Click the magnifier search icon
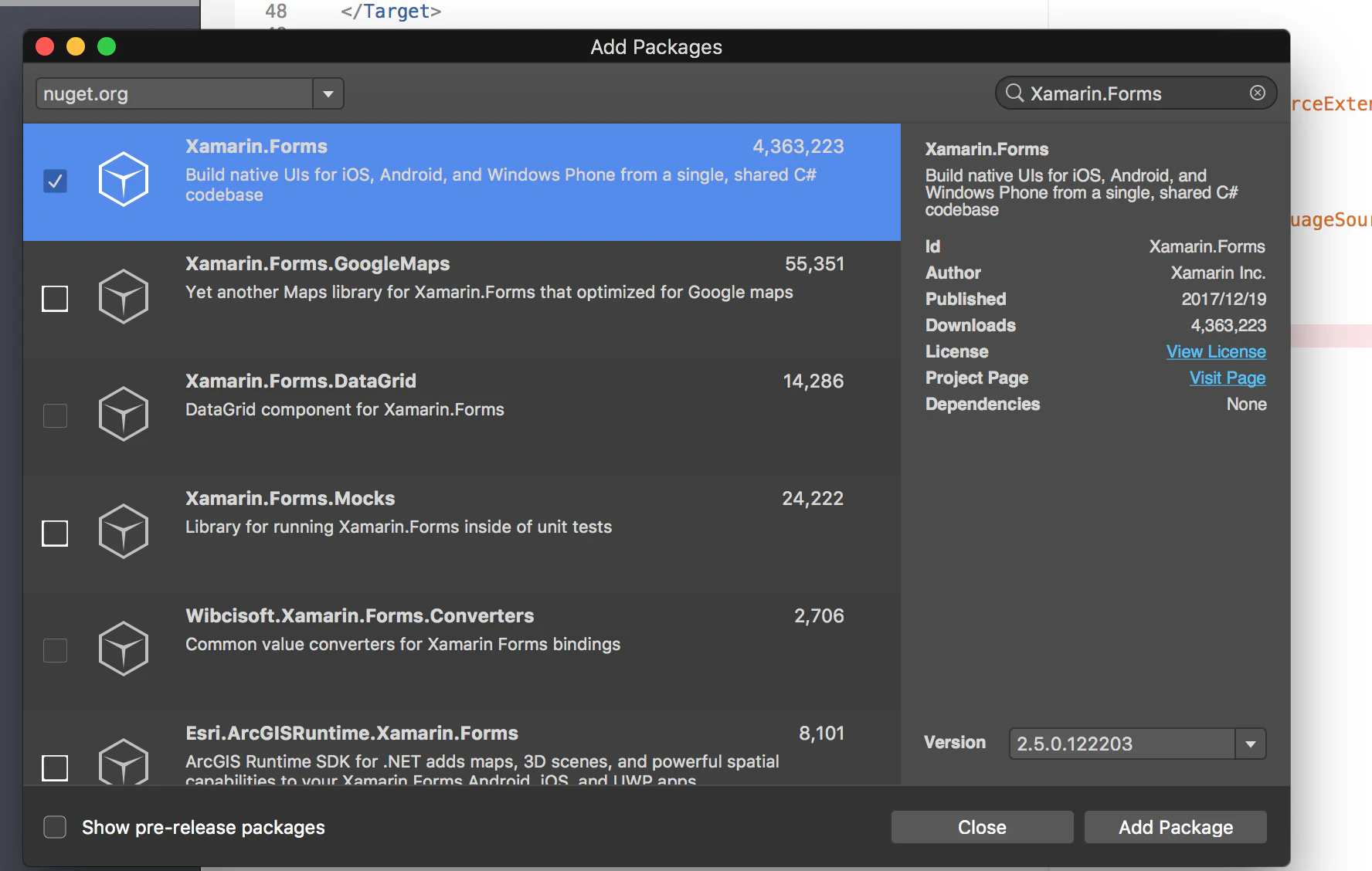 (1014, 93)
